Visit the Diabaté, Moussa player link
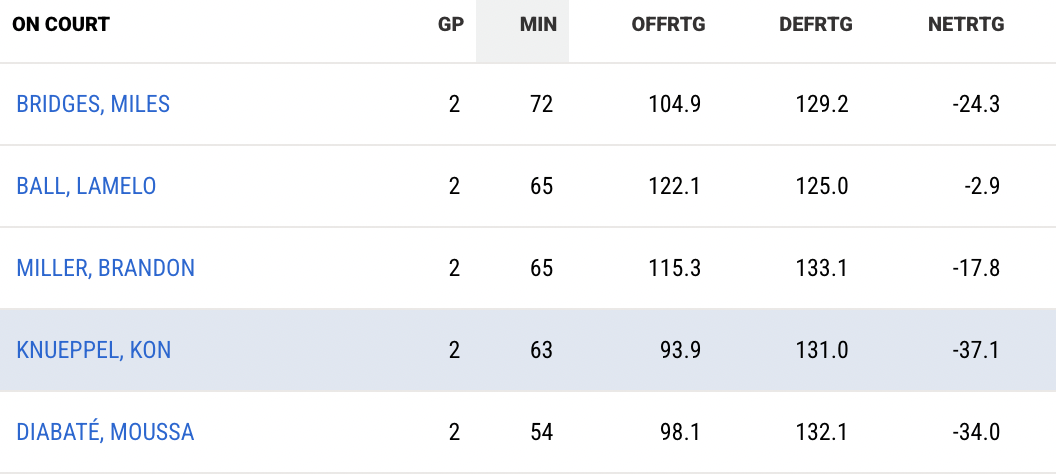The image size is (1056, 474). (105, 432)
